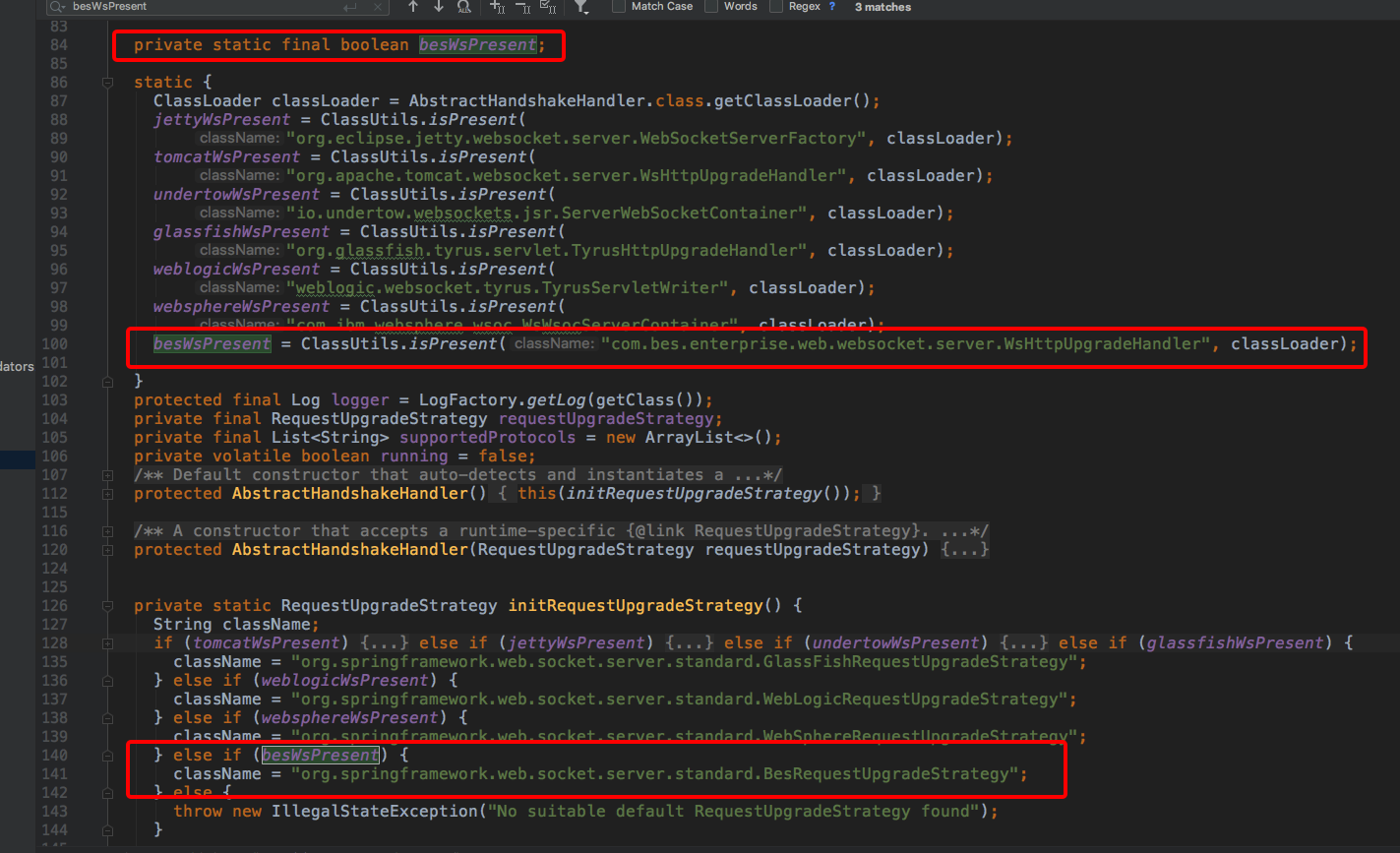This screenshot has height=853, width=1400.
Task: Add selection for next occurrence icon
Action: 498,7
